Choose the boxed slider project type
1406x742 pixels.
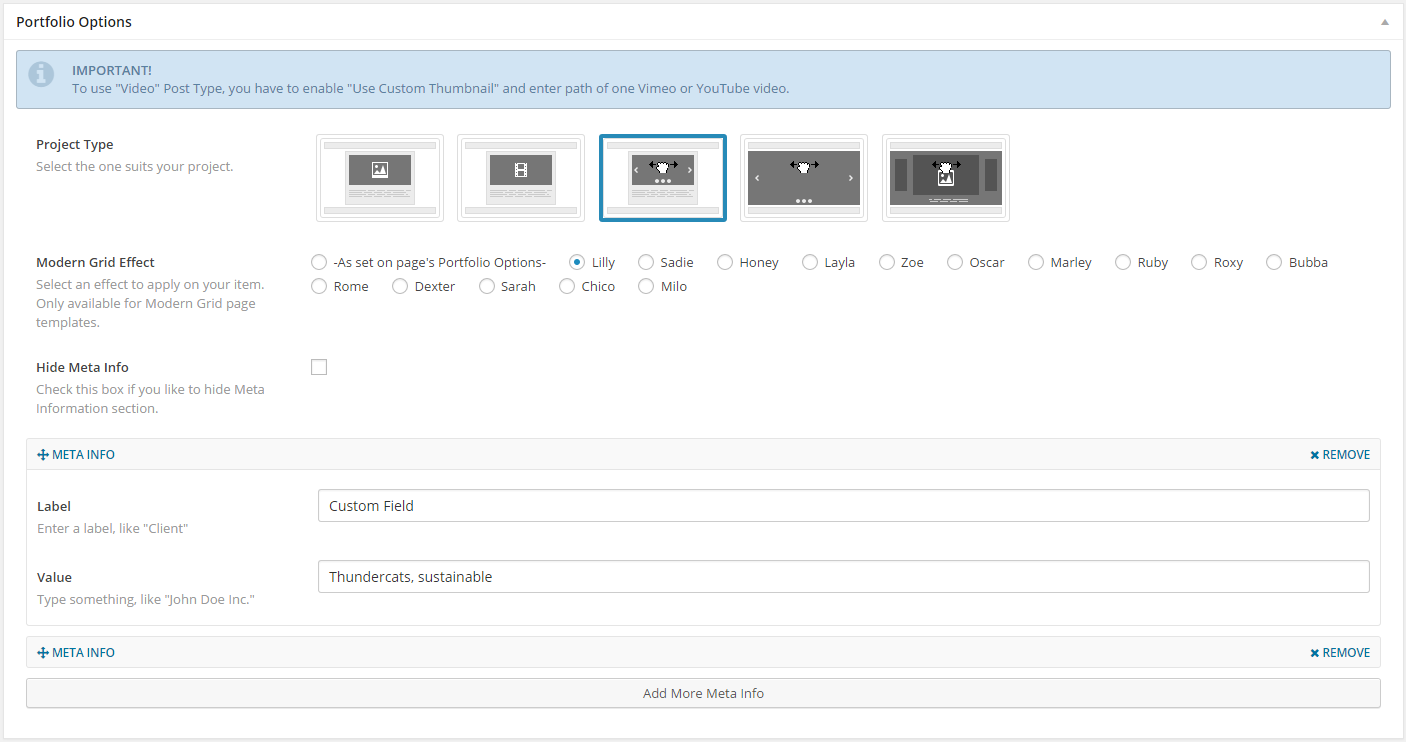pyautogui.click(x=662, y=178)
